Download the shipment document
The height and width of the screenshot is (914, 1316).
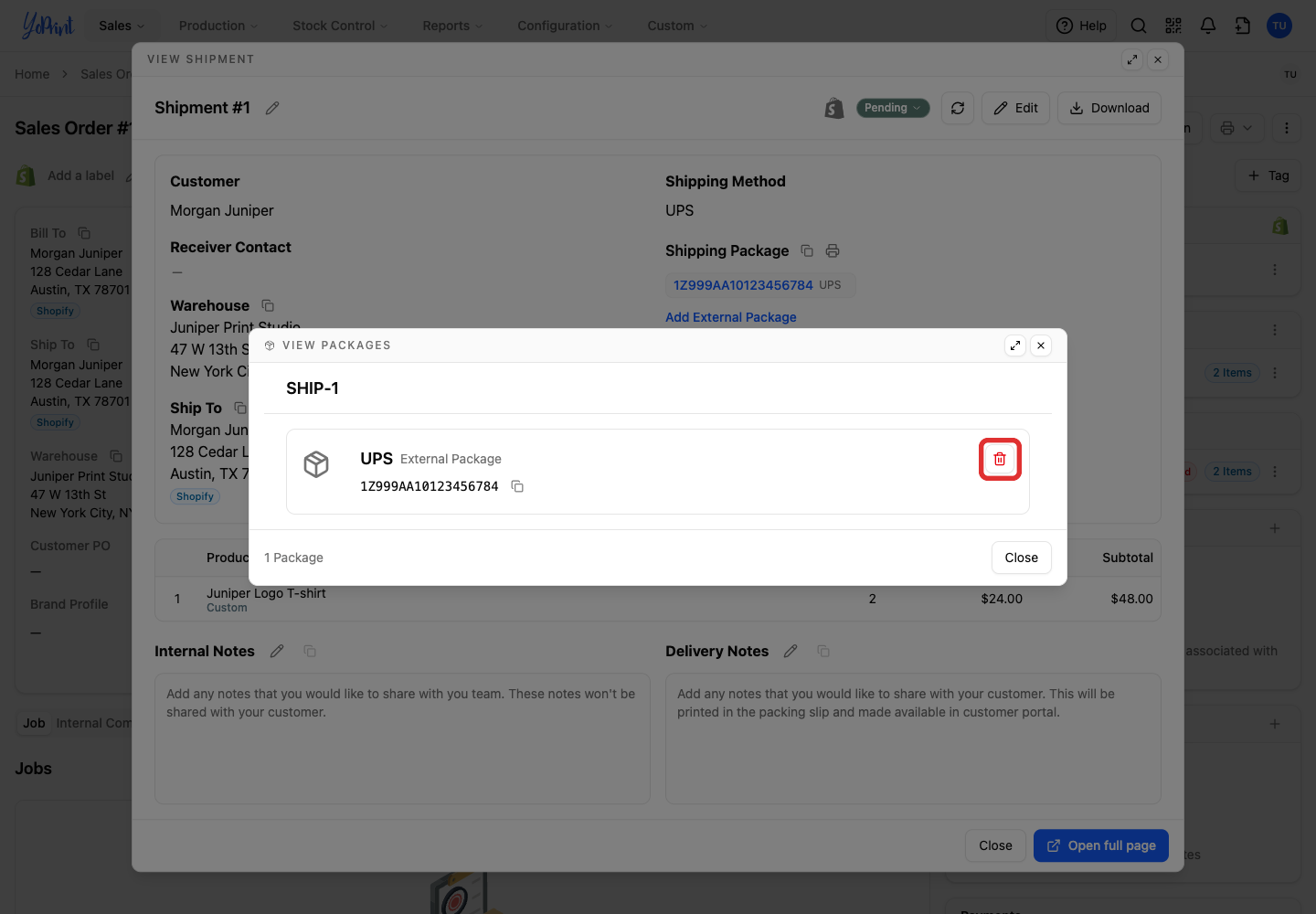(1109, 108)
